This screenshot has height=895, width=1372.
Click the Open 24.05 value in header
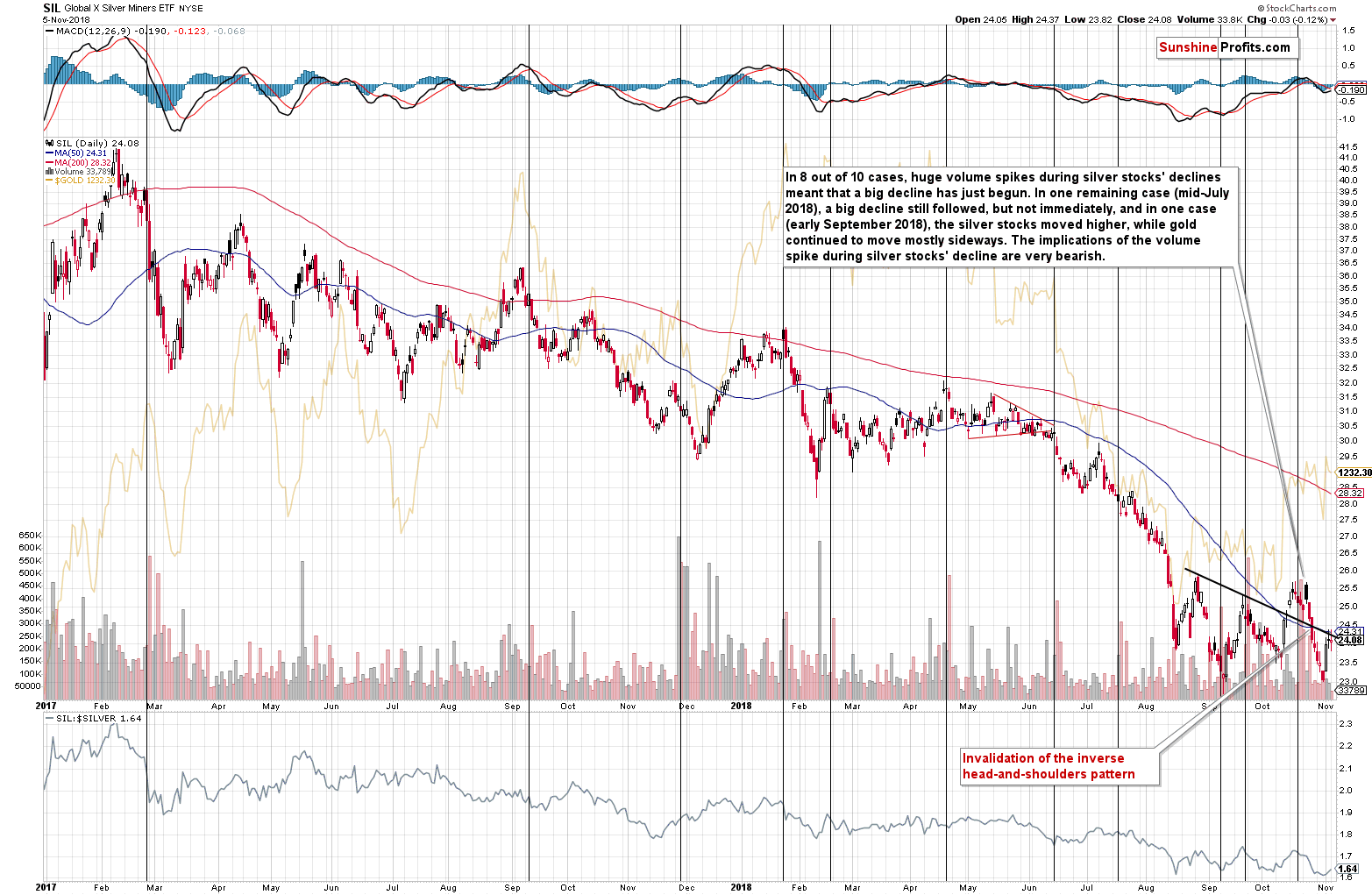pos(980,19)
